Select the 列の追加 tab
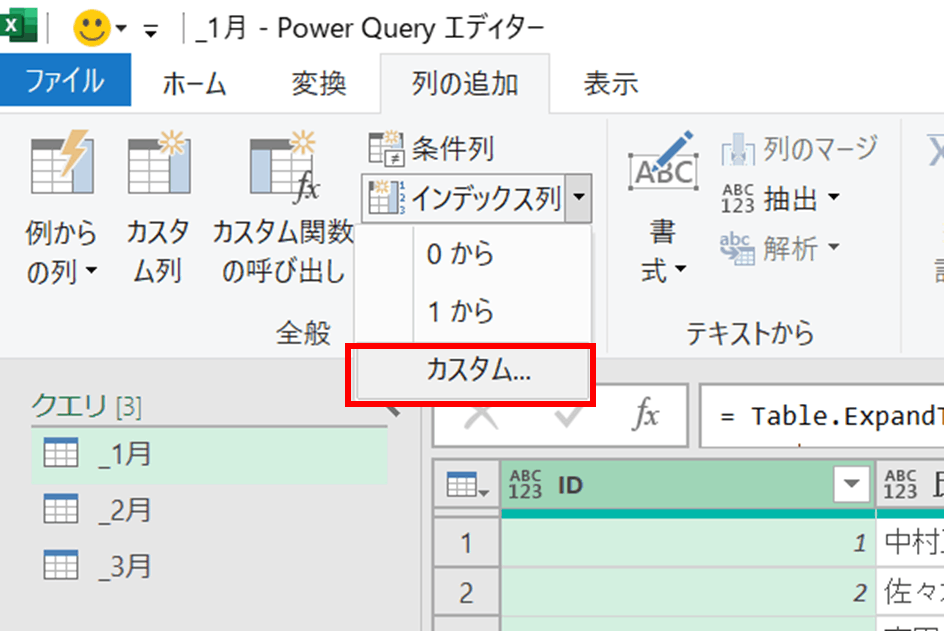The width and height of the screenshot is (944, 631). (465, 84)
